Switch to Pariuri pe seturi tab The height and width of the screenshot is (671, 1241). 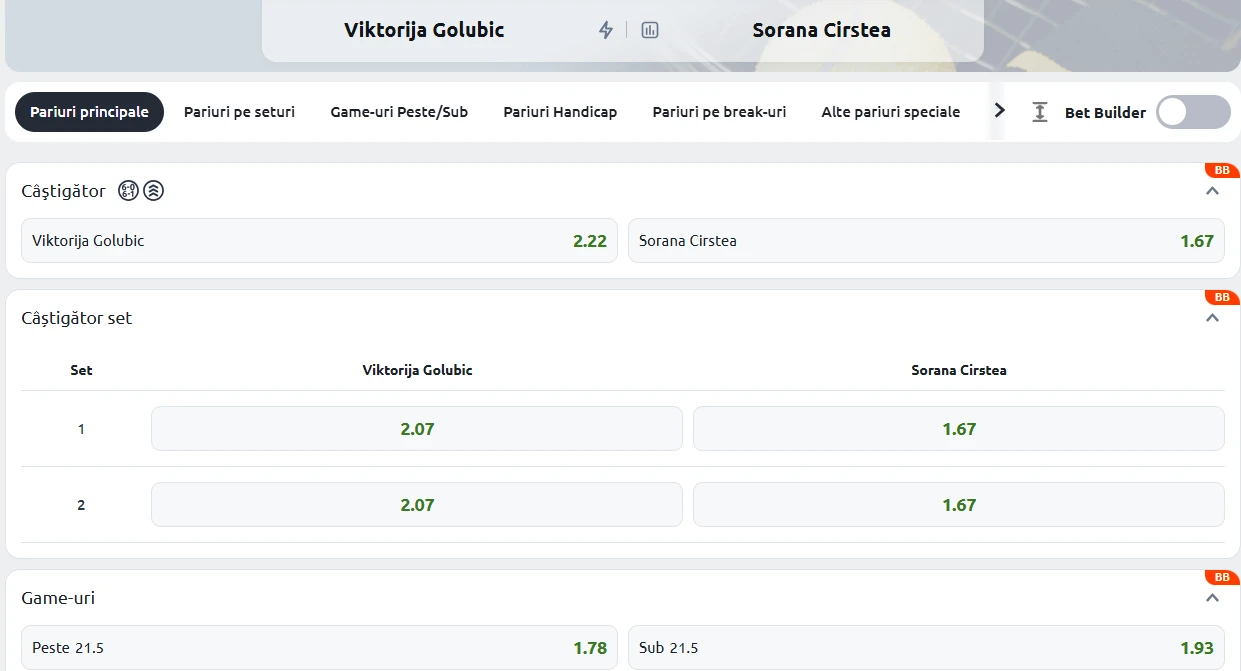tap(239, 112)
